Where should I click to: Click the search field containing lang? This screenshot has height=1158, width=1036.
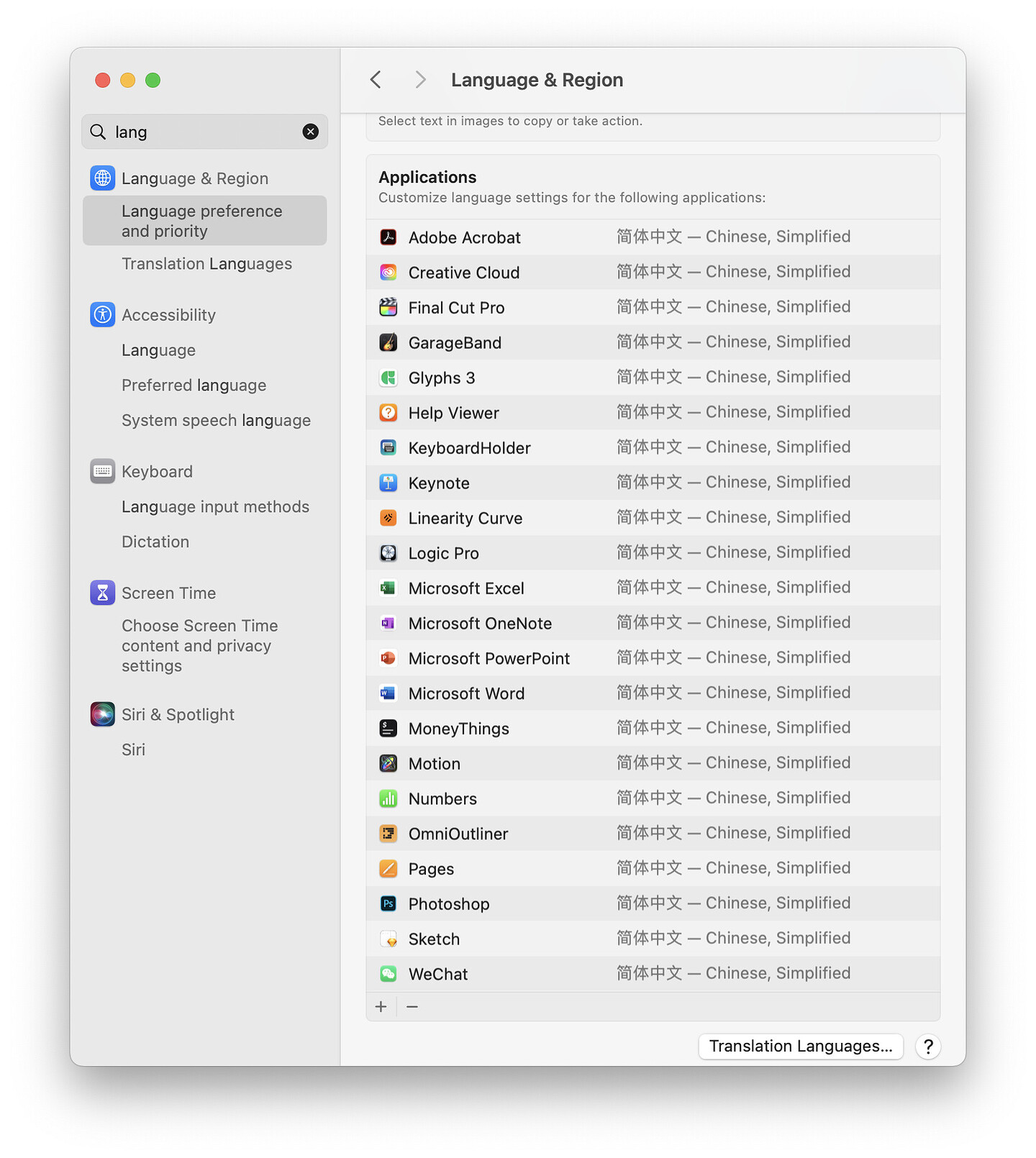click(205, 132)
